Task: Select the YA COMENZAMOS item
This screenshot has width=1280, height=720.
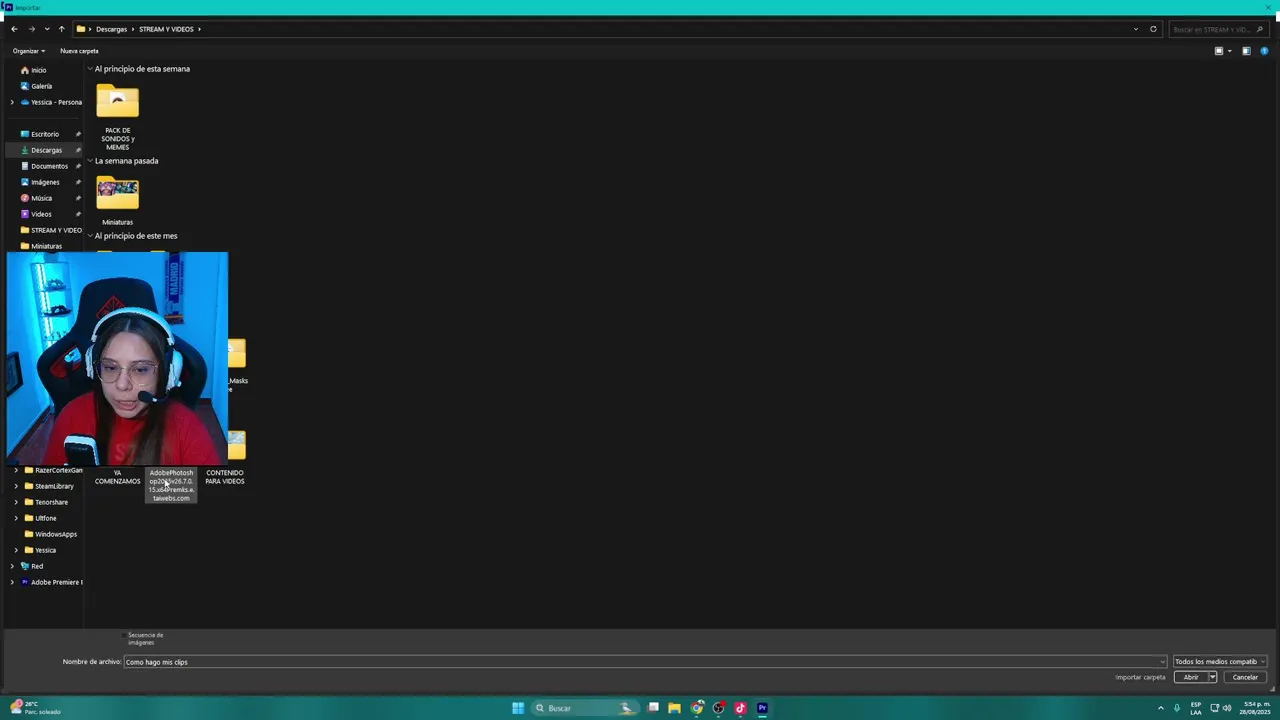Action: tap(117, 477)
